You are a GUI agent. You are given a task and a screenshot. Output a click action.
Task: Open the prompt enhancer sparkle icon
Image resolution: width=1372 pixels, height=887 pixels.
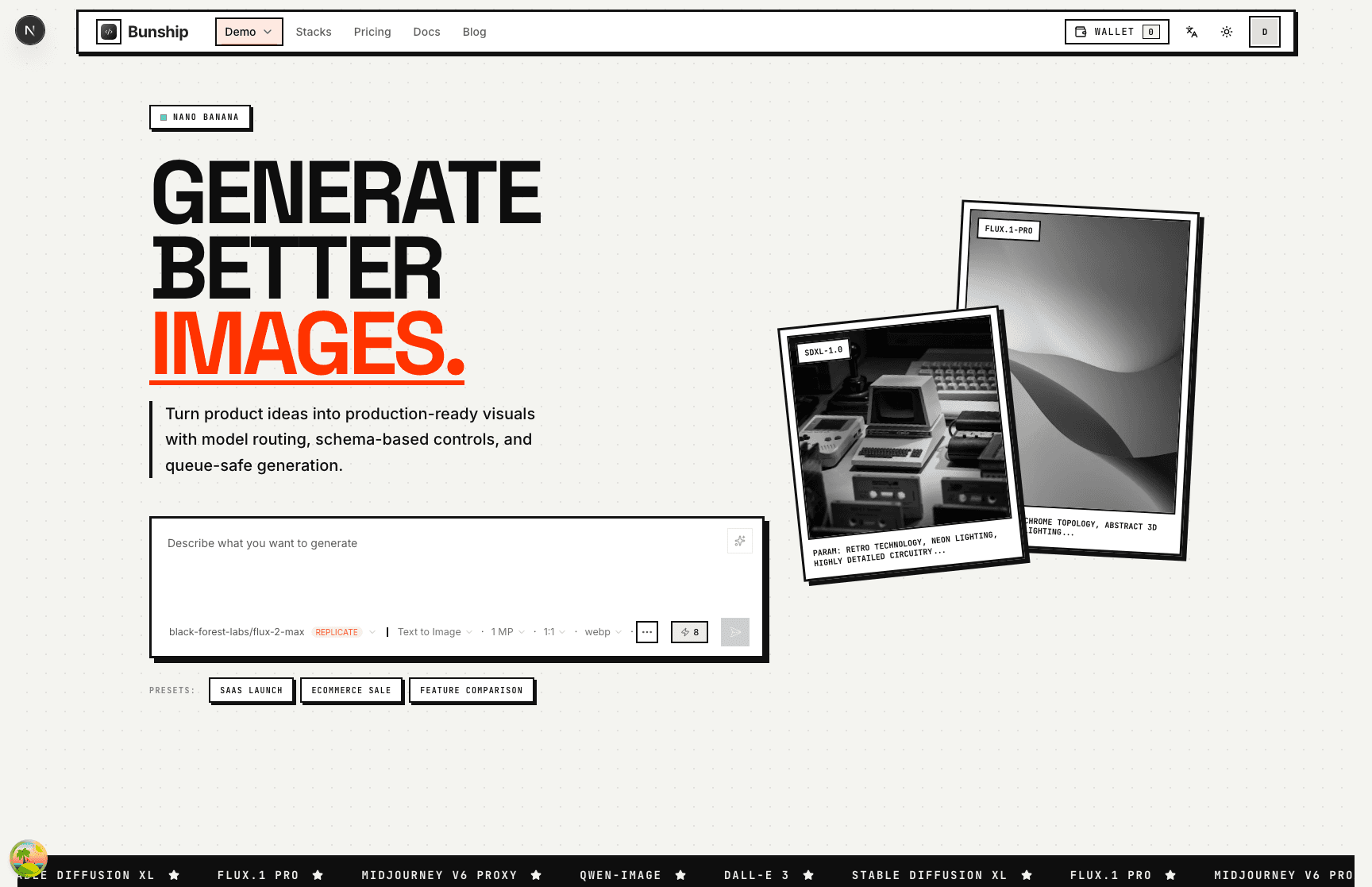(x=739, y=541)
